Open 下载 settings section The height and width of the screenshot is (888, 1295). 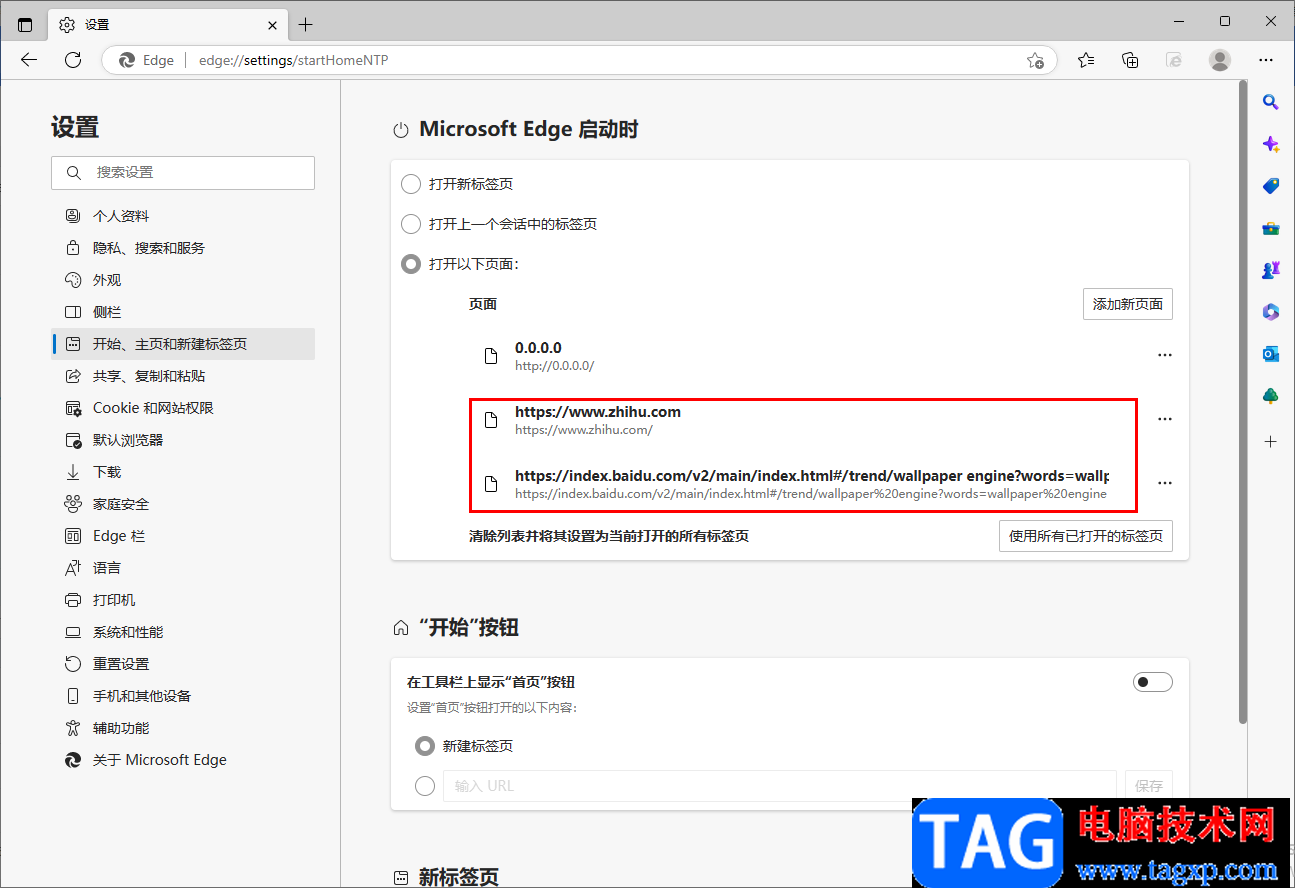click(x=183, y=472)
